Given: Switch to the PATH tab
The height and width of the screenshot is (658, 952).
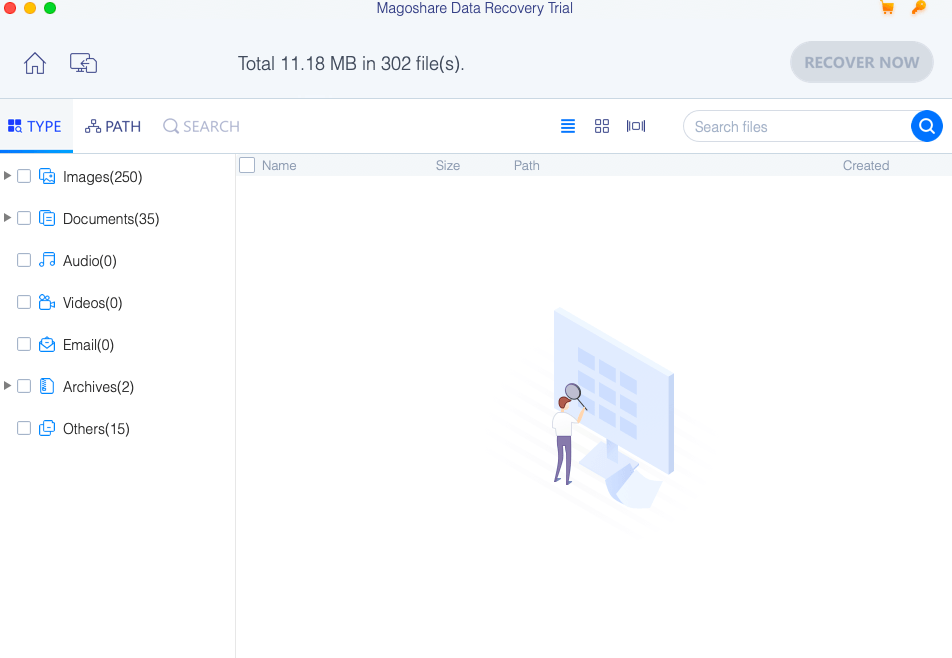Looking at the screenshot, I should click(113, 126).
